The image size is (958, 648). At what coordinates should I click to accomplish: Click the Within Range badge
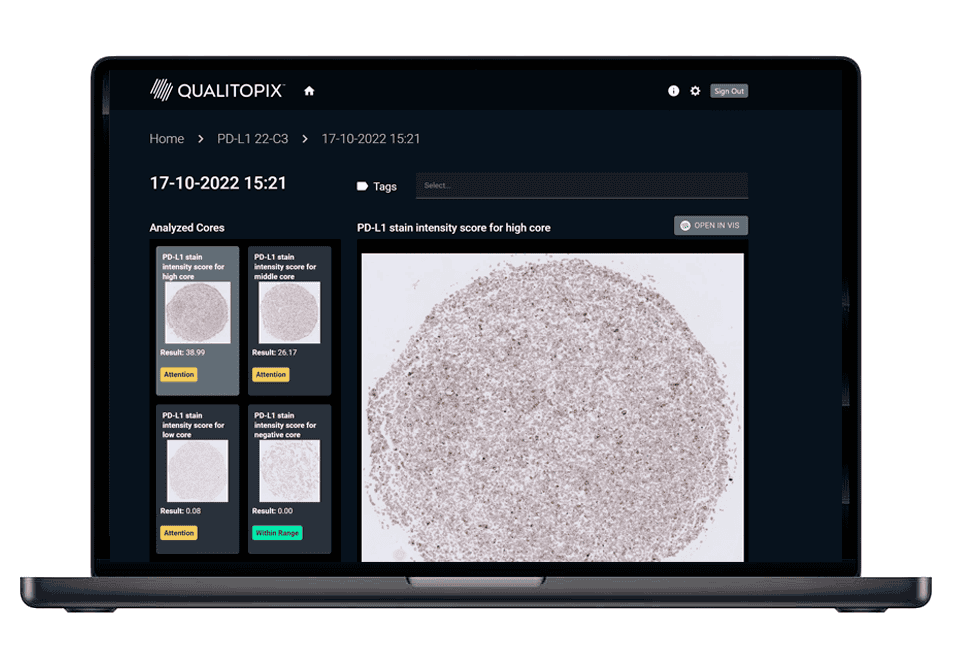(277, 533)
